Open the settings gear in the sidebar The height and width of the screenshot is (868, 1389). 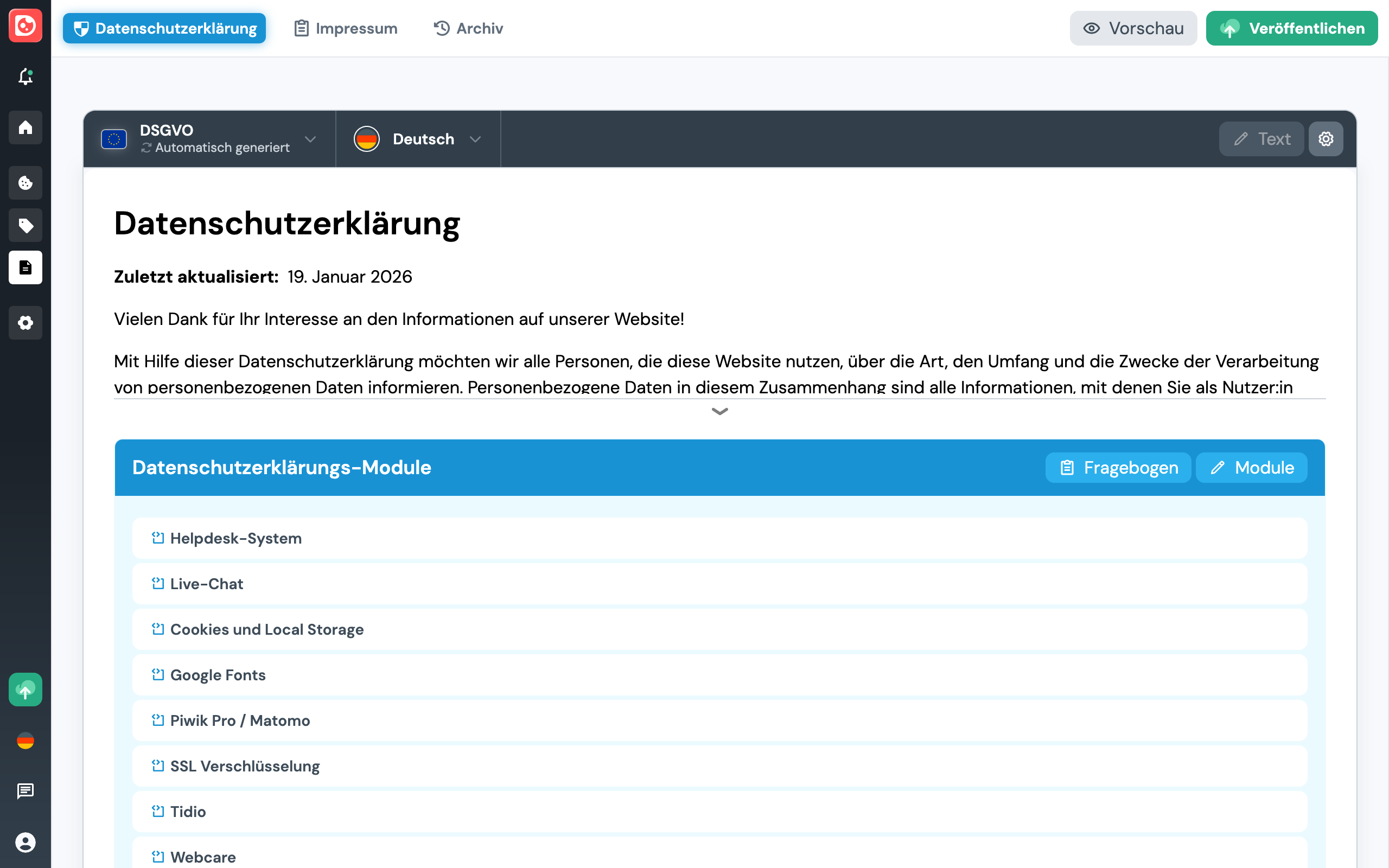(26, 323)
